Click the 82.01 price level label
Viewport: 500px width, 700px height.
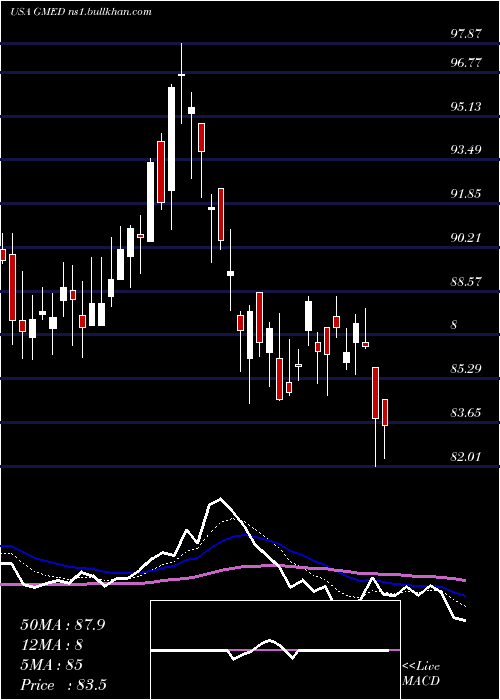pyautogui.click(x=466, y=457)
